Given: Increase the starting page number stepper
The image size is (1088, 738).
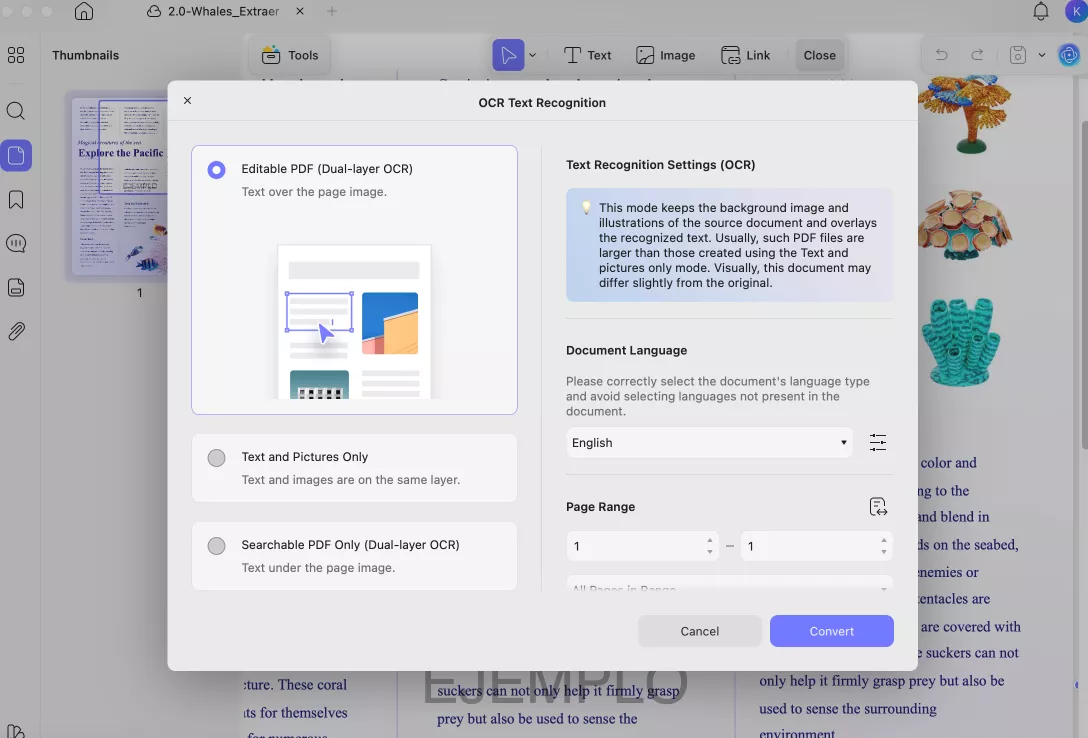Looking at the screenshot, I should [x=709, y=540].
